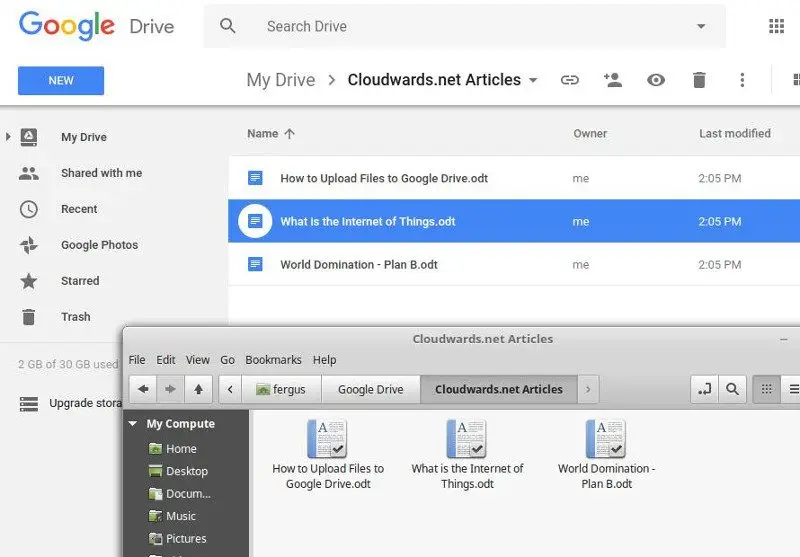Open Pictures in file manager sidebar
Image resolution: width=800 pixels, height=557 pixels.
coord(178,539)
